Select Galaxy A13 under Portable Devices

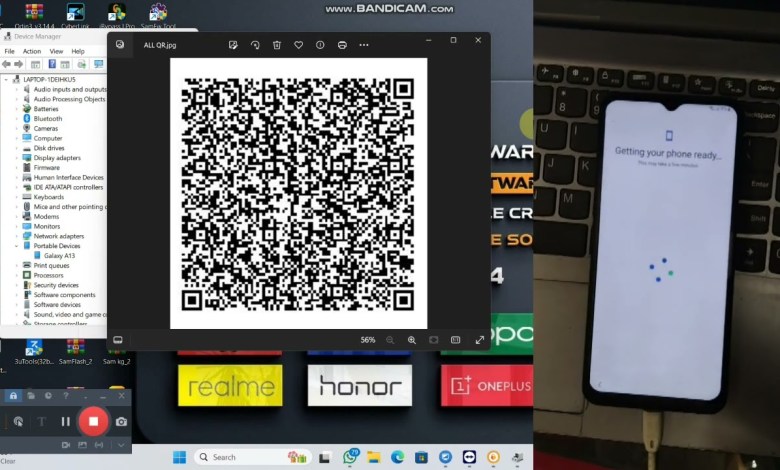[59, 256]
